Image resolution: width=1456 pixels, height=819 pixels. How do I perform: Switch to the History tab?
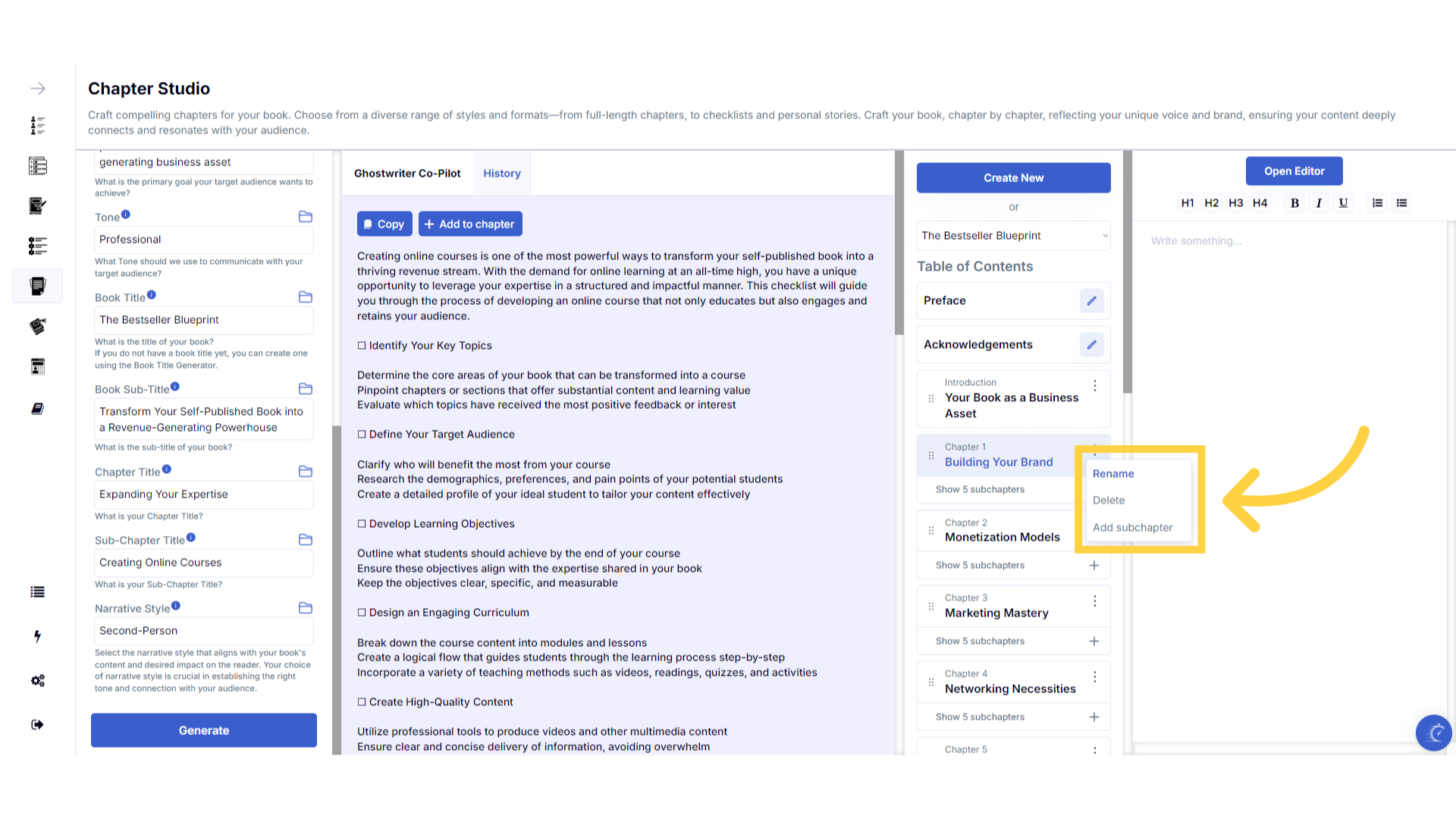click(502, 174)
